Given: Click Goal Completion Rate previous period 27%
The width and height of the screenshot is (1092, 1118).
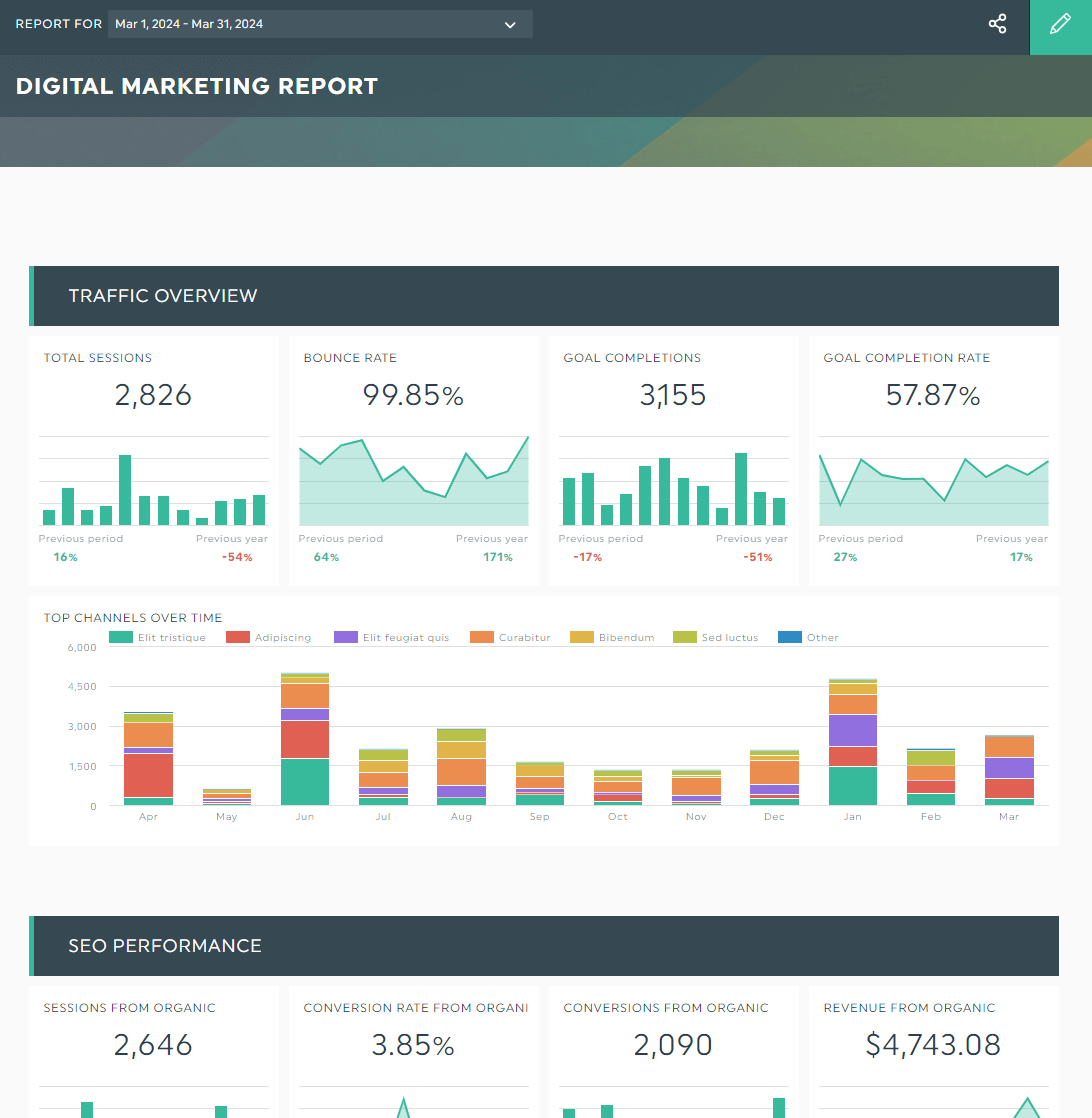Looking at the screenshot, I should point(845,557).
